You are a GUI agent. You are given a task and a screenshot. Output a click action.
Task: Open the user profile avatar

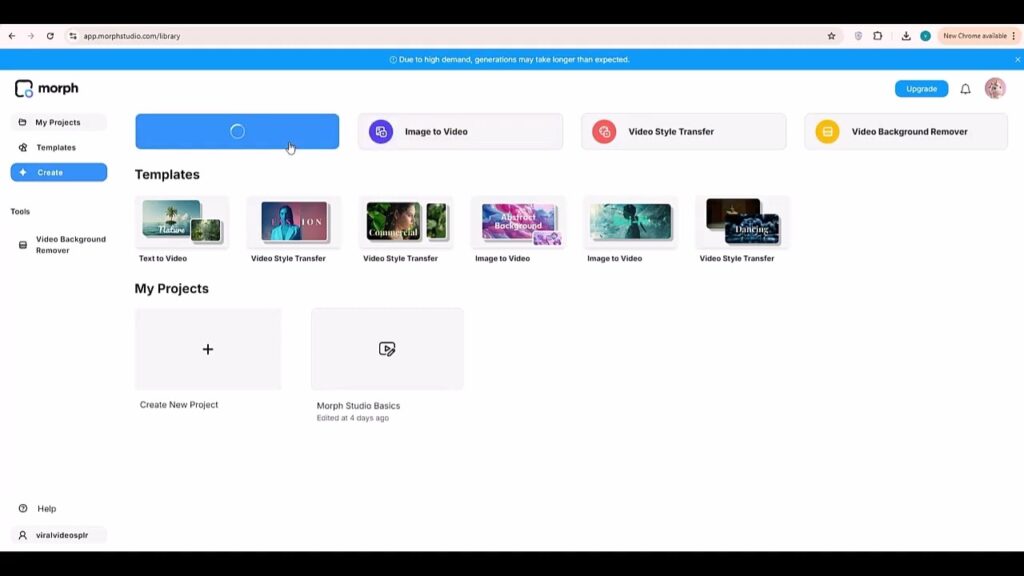pos(995,88)
